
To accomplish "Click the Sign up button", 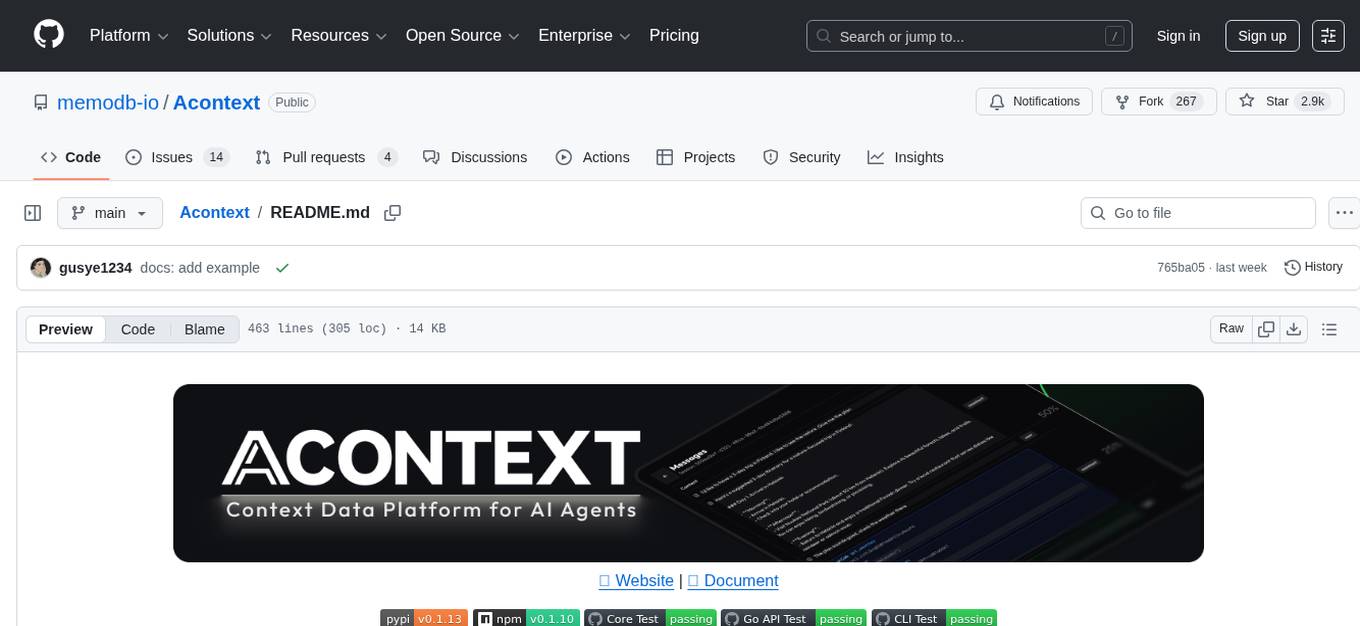I will pos(1262,35).
